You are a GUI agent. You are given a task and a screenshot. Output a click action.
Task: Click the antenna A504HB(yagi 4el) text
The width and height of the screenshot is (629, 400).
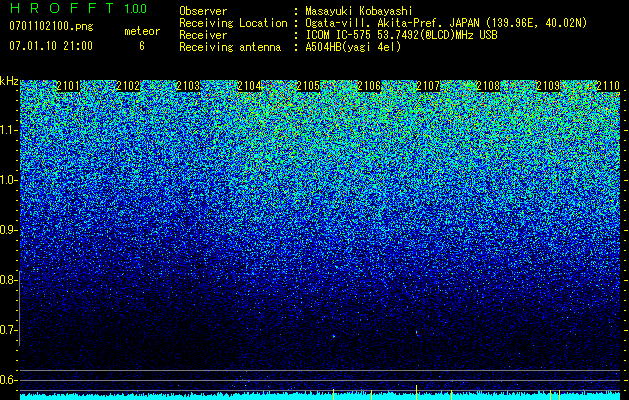[x=353, y=47]
